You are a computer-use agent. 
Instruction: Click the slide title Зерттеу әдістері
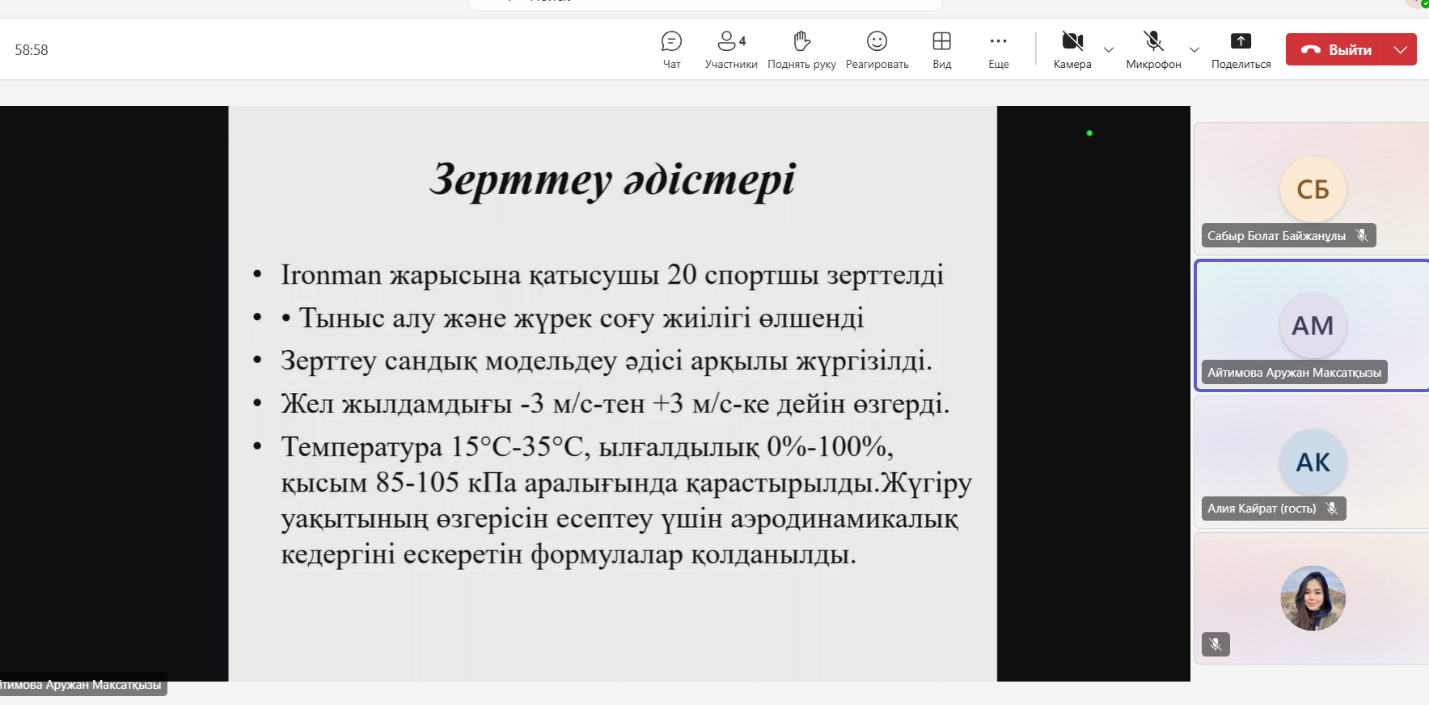[612, 181]
